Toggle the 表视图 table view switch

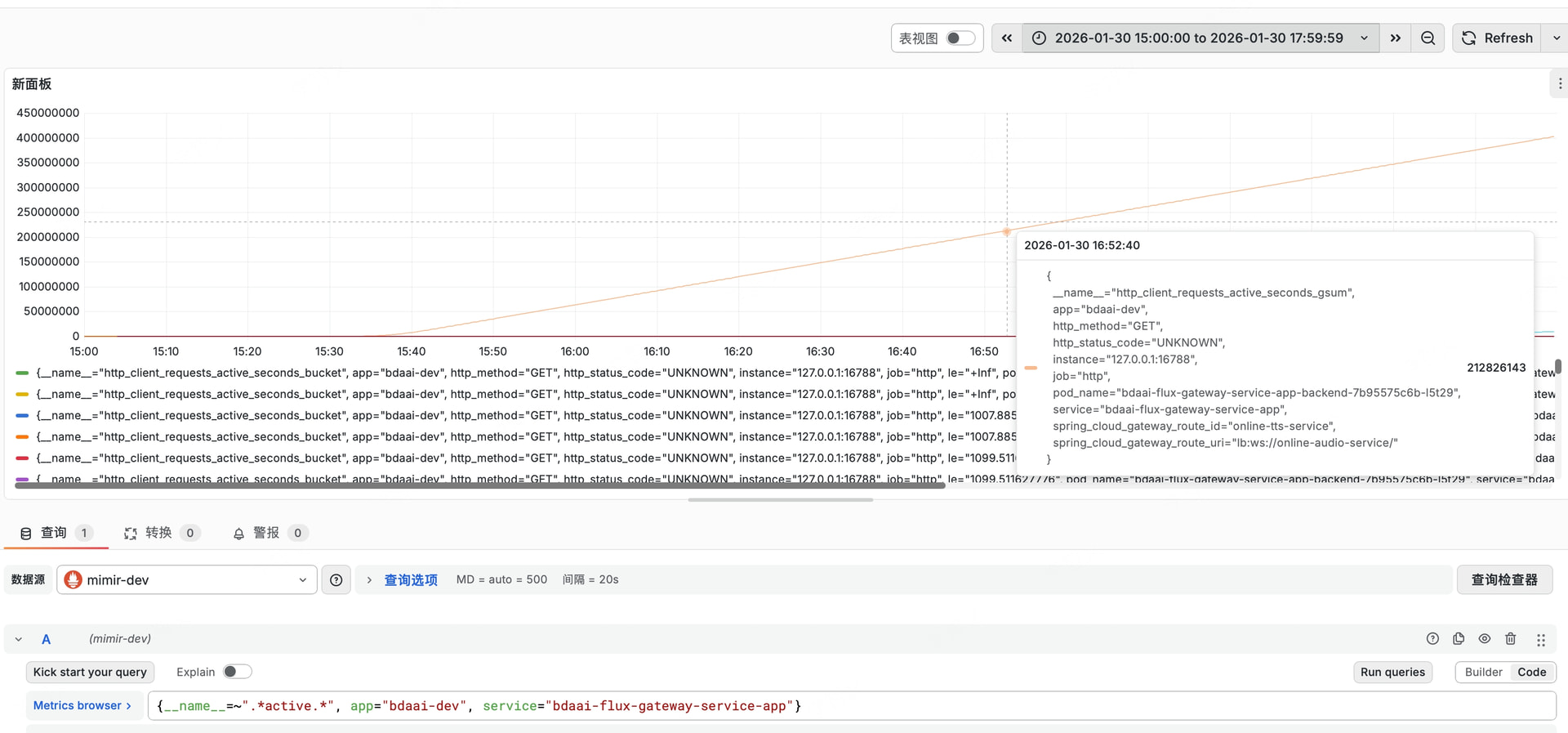click(960, 38)
